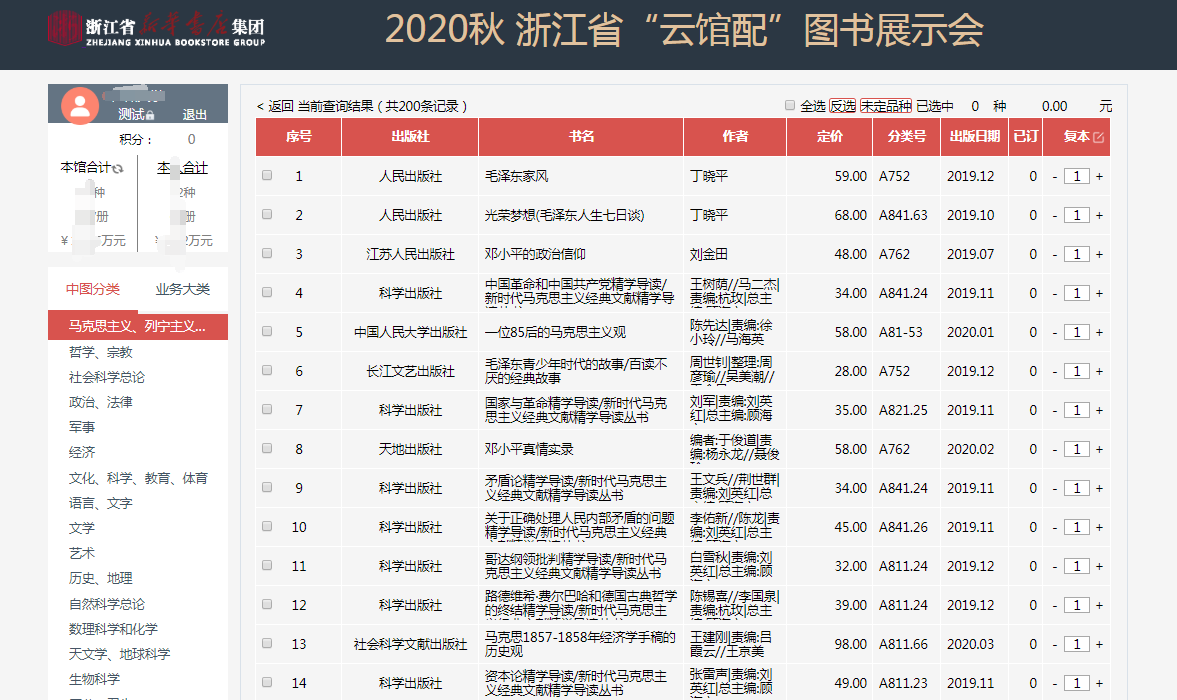
Task: Select the checkbox for row 8 邓小平真情实录
Action: (267, 449)
